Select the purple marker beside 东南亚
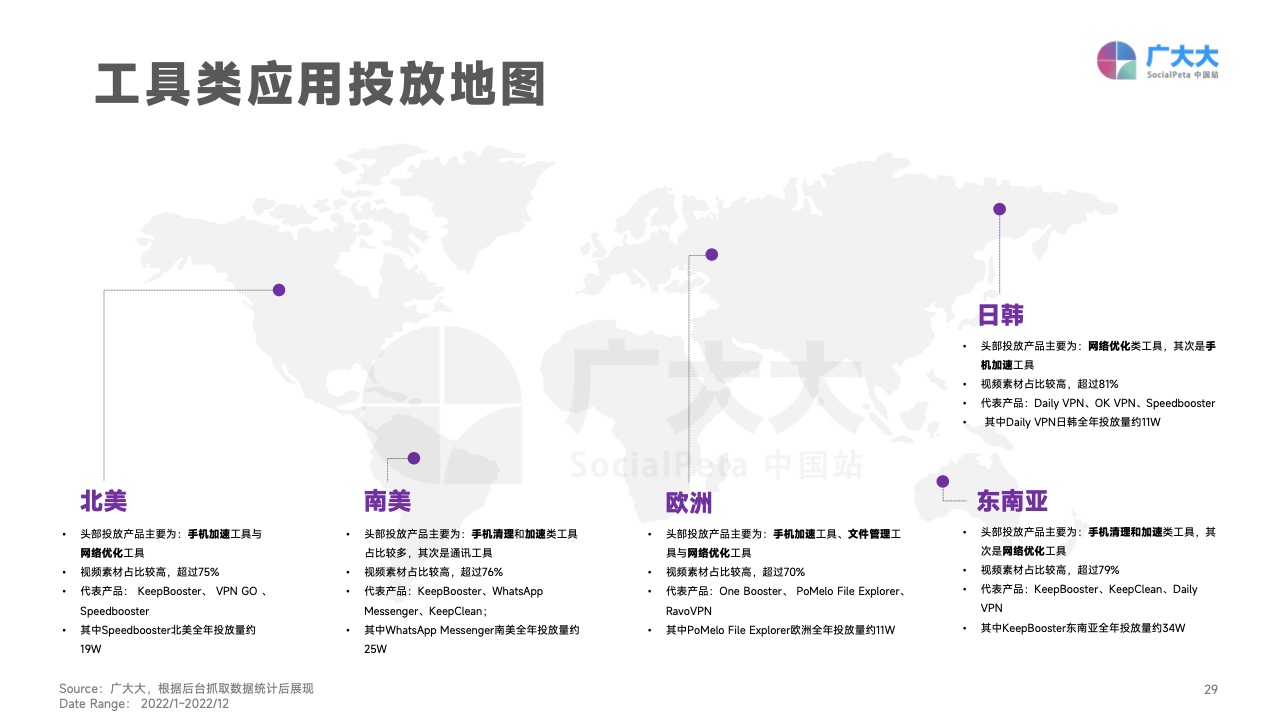The height and width of the screenshot is (720, 1280). [x=942, y=481]
